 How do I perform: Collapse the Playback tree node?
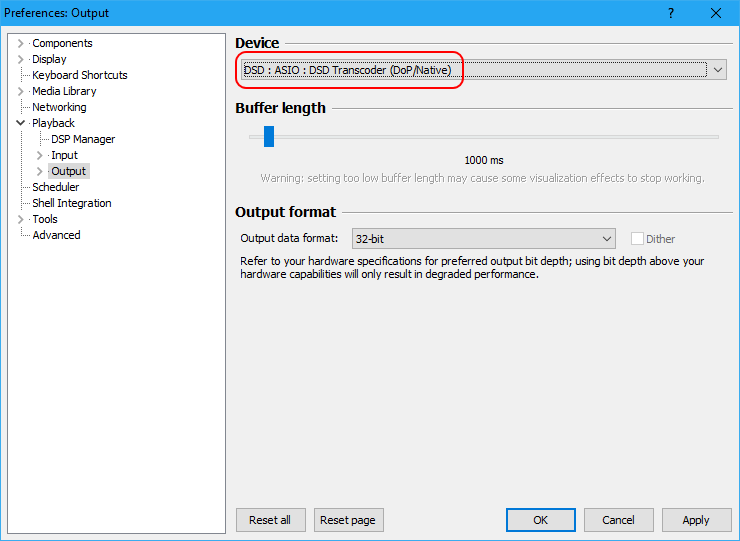pos(20,123)
